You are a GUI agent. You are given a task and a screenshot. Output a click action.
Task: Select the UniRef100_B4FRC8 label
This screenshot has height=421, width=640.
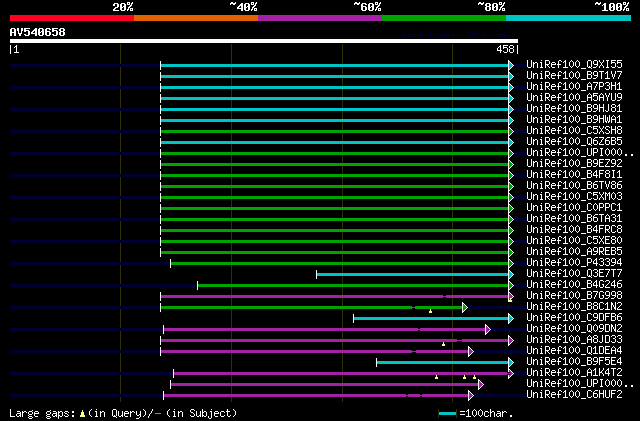click(x=574, y=230)
